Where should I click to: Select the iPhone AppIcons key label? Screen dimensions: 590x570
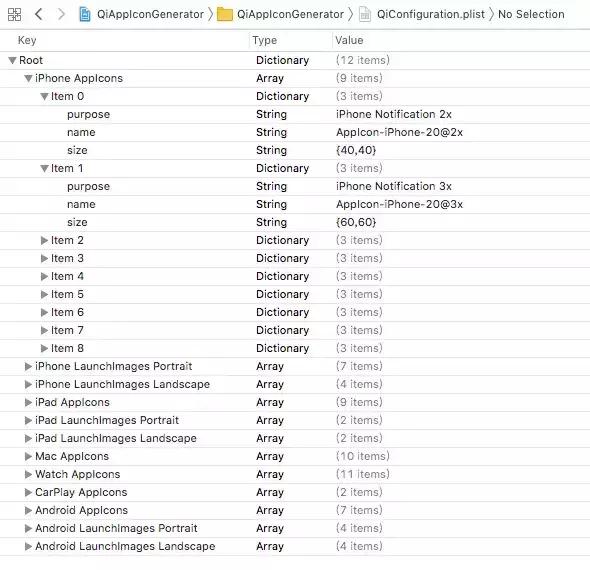pos(79,78)
